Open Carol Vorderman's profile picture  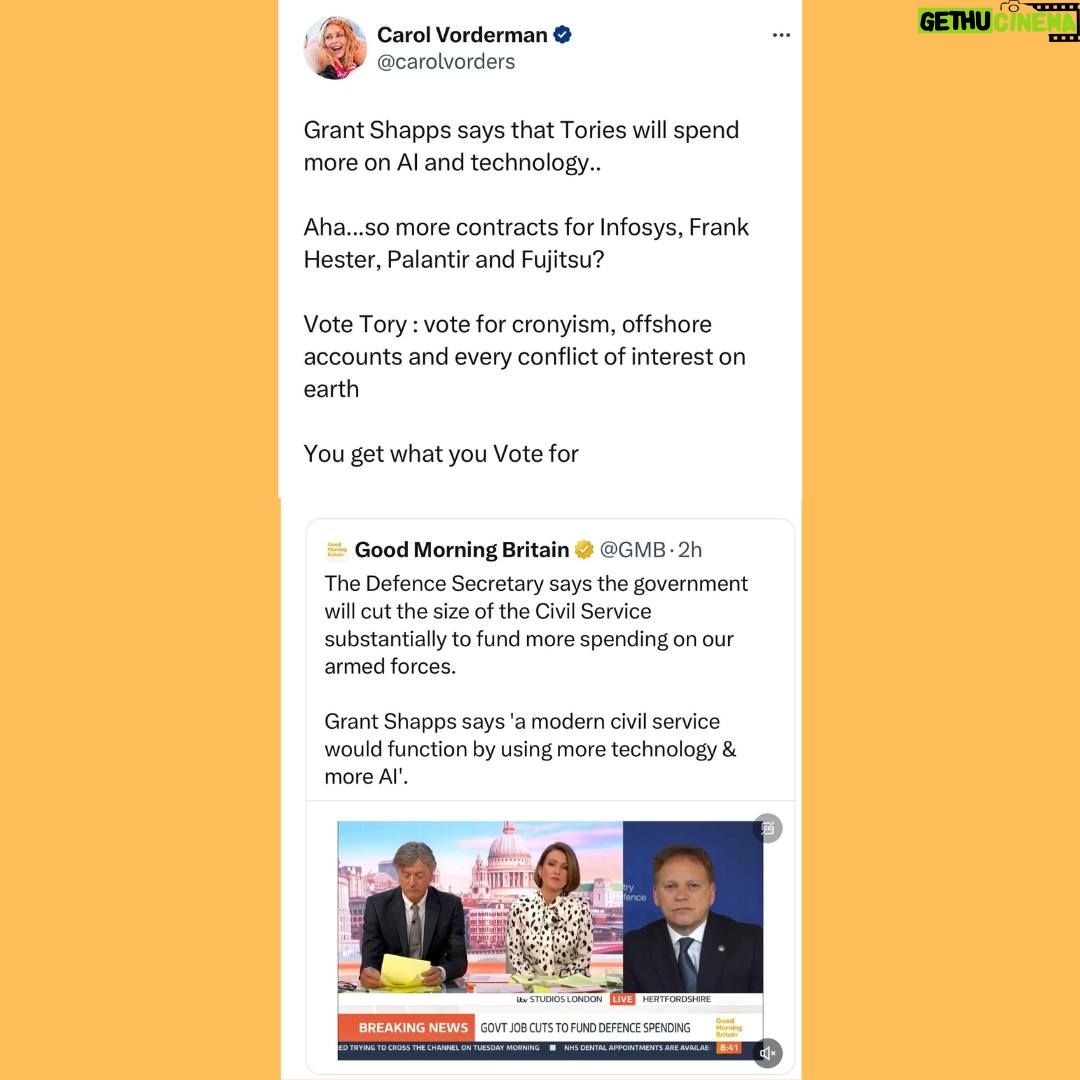pos(335,48)
